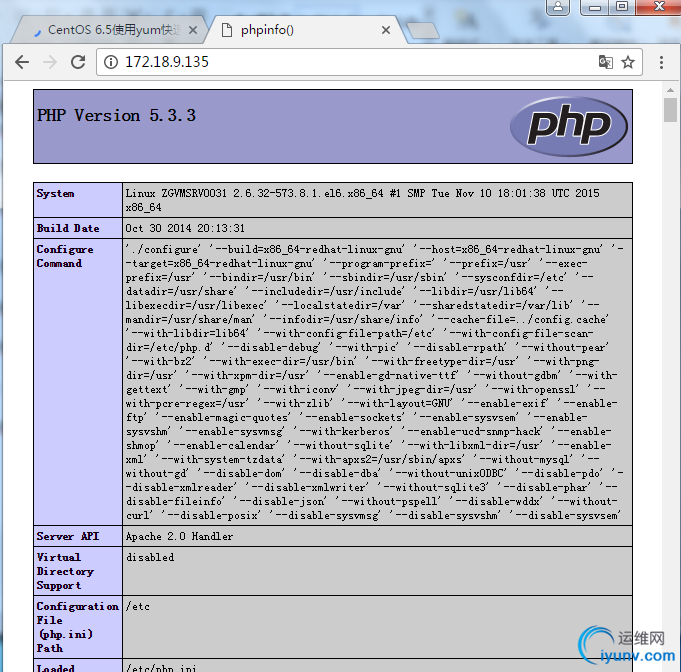The width and height of the screenshot is (681, 672).
Task: Click the vertical scrollbar thumb
Action: pos(670,110)
